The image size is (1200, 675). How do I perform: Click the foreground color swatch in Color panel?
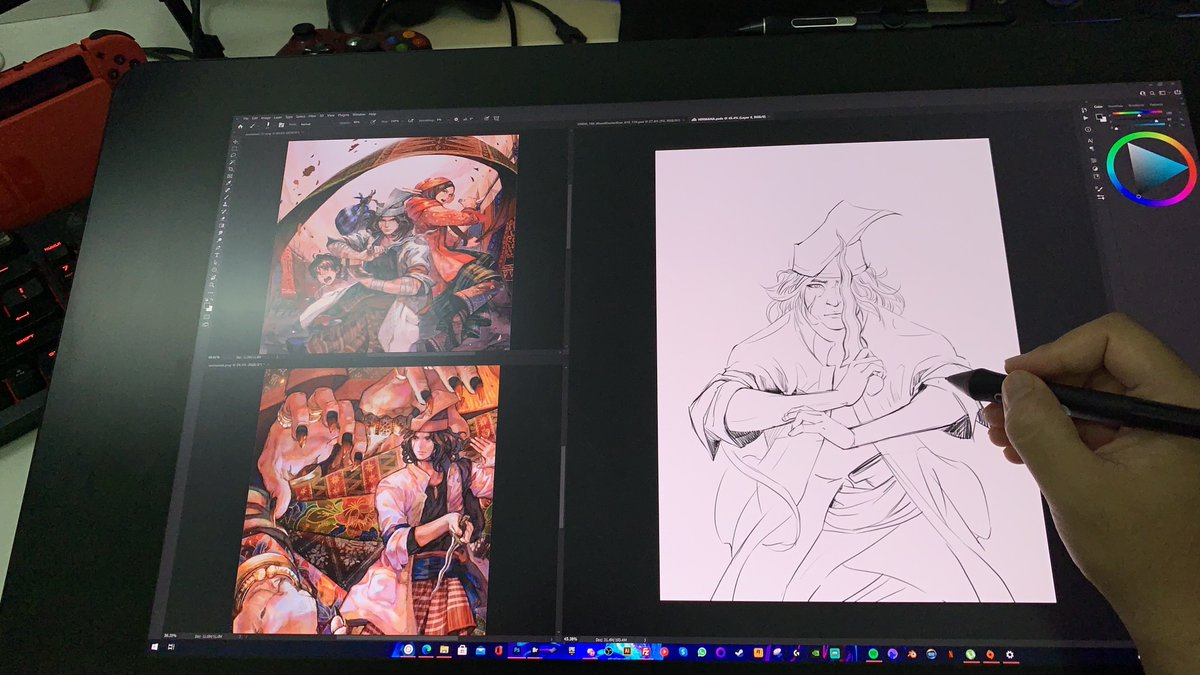(1098, 115)
